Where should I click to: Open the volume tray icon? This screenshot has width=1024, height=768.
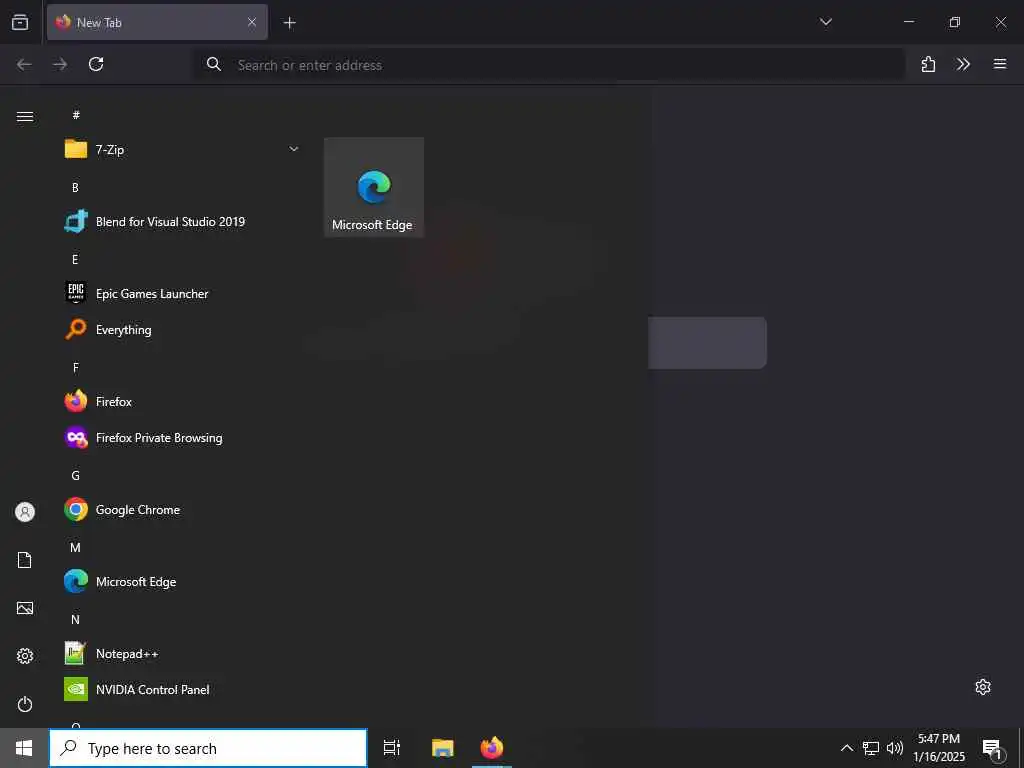click(895, 748)
